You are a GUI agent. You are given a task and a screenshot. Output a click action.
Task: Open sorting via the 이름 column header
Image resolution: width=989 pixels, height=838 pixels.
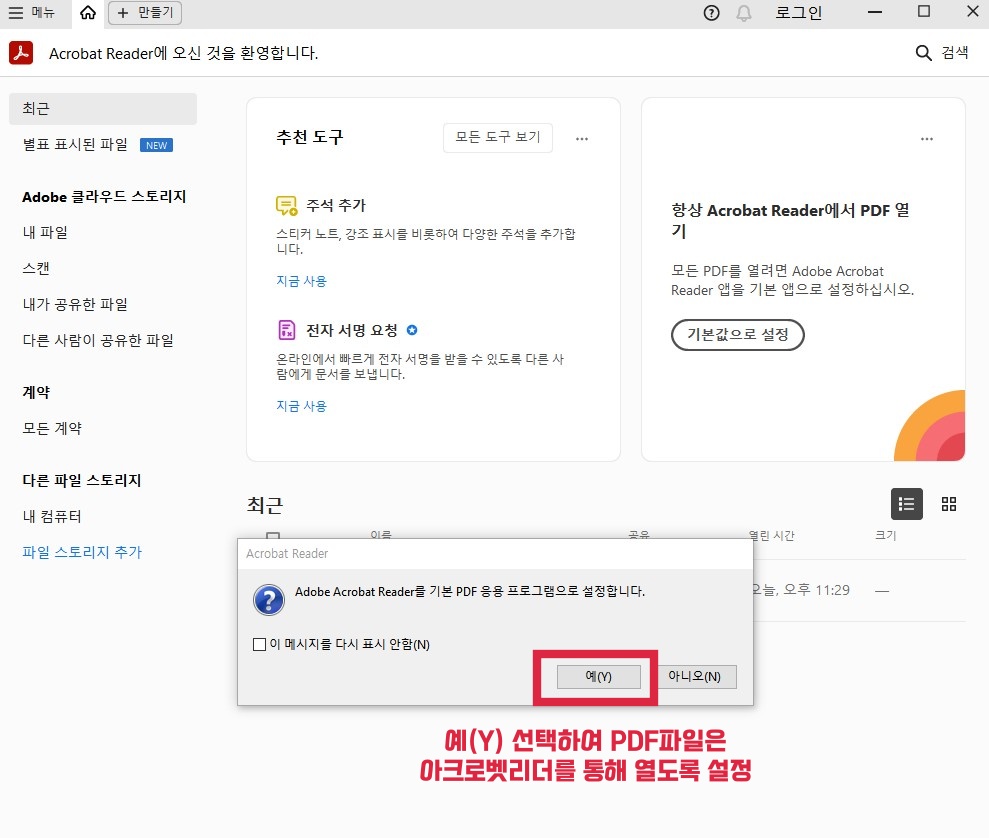(x=380, y=534)
